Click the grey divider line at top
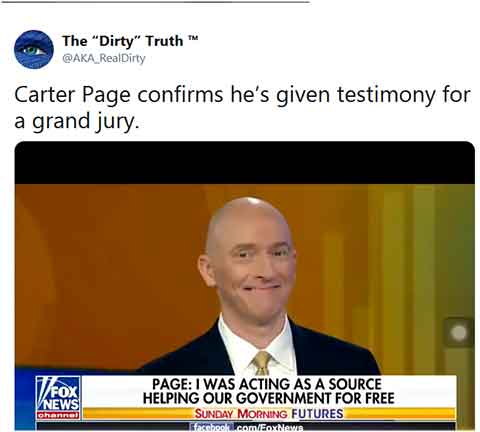Image resolution: width=480 pixels, height=432 pixels. point(156,1)
